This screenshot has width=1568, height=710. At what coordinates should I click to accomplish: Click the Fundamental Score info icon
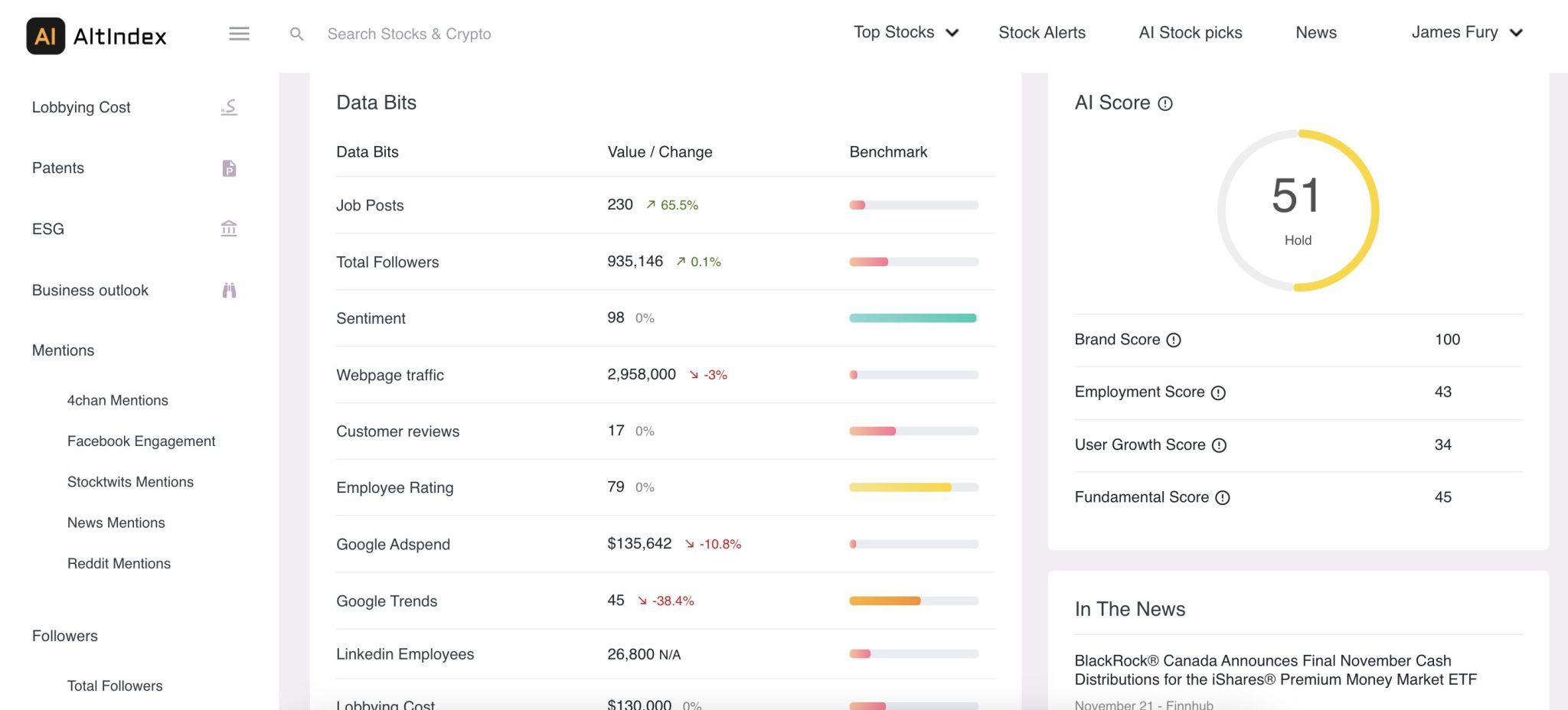click(x=1223, y=498)
